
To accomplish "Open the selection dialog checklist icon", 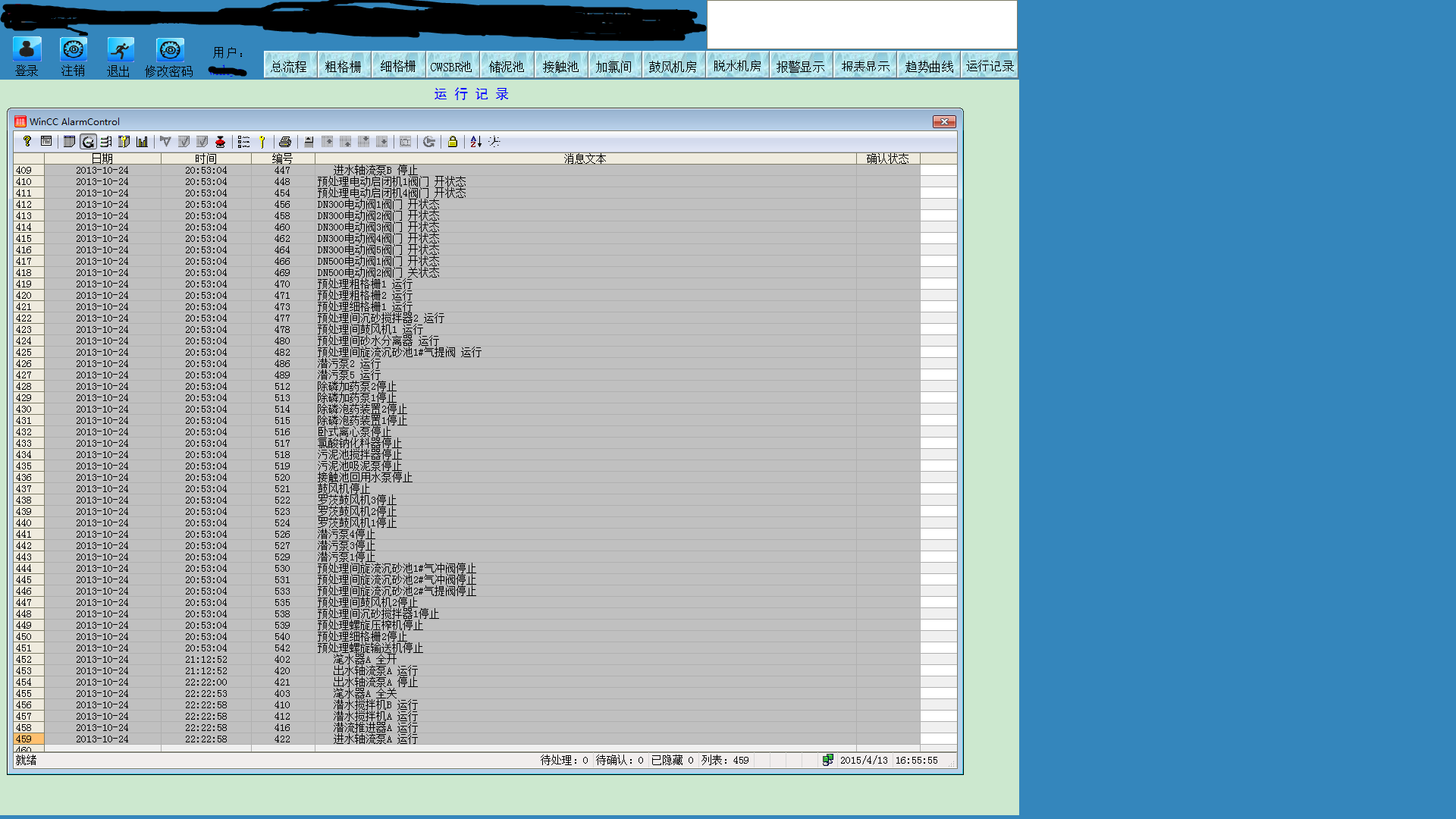I will tap(243, 142).
